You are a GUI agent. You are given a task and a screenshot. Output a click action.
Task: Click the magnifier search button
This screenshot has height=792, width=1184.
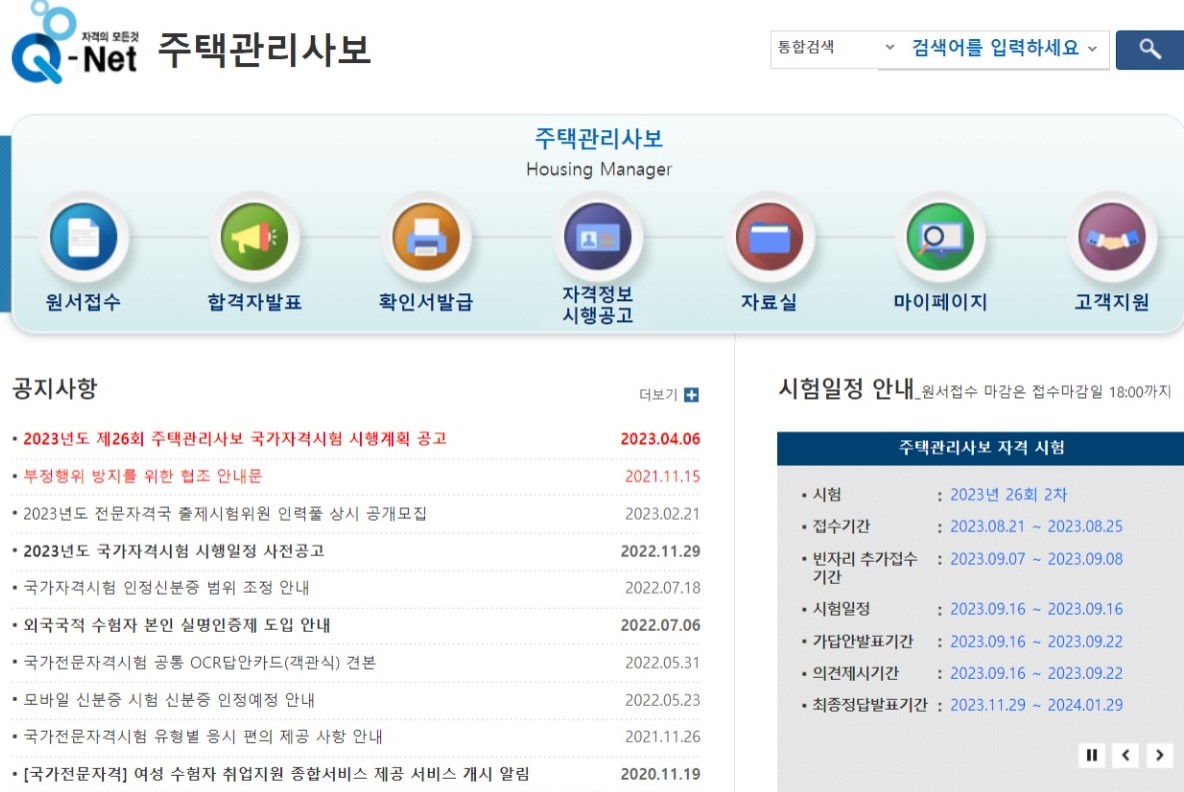point(1149,50)
